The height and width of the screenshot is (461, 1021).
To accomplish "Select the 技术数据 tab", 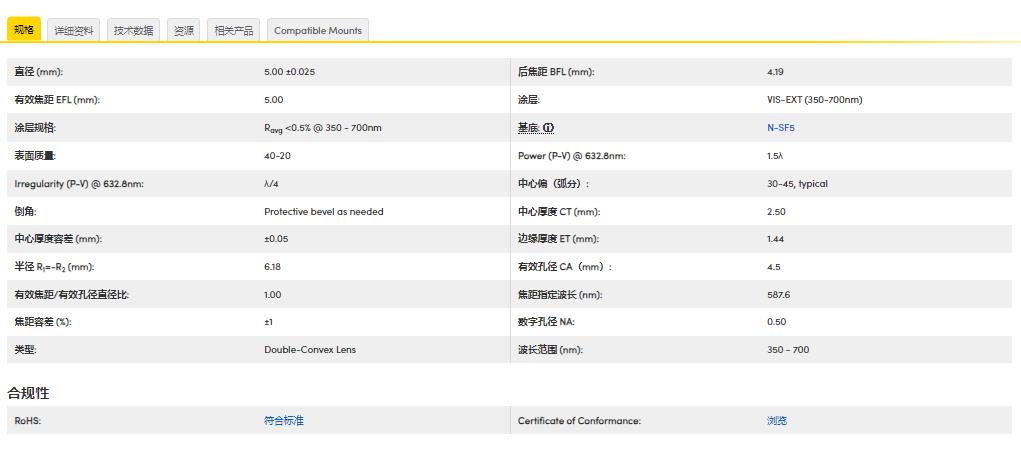I will point(133,31).
